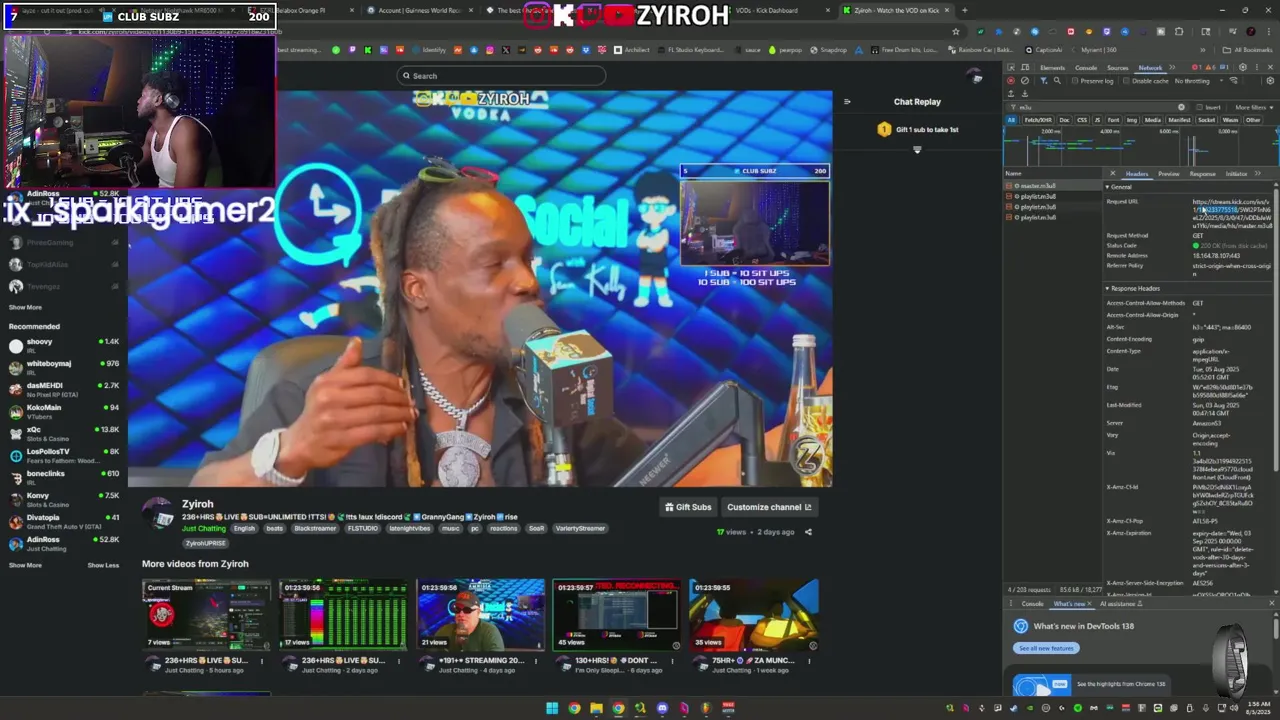Select the Fetch/XHR request type filter
The width and height of the screenshot is (1280, 720).
pos(1038,120)
